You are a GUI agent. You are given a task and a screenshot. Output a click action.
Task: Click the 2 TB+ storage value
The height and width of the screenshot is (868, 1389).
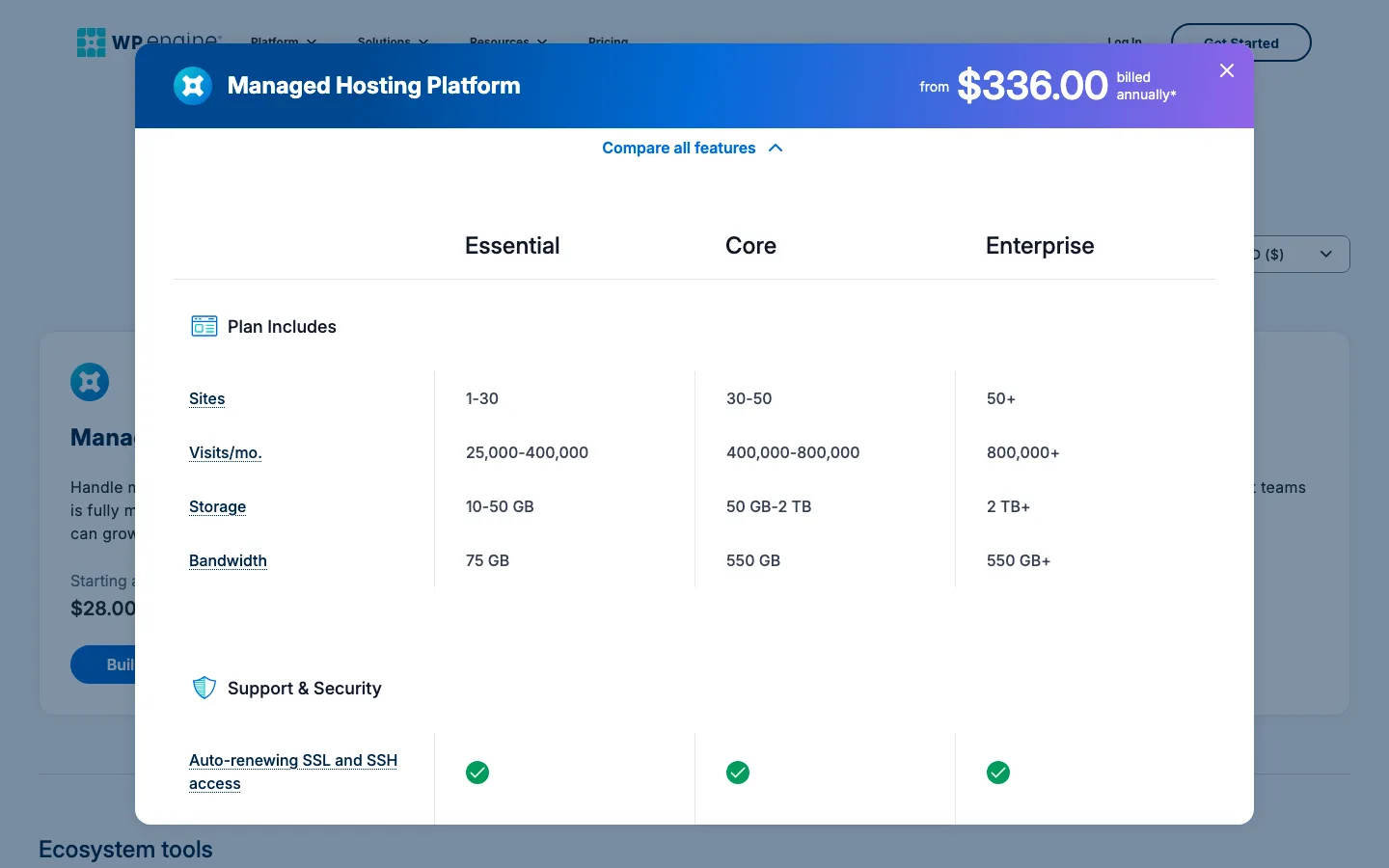[x=1009, y=506]
